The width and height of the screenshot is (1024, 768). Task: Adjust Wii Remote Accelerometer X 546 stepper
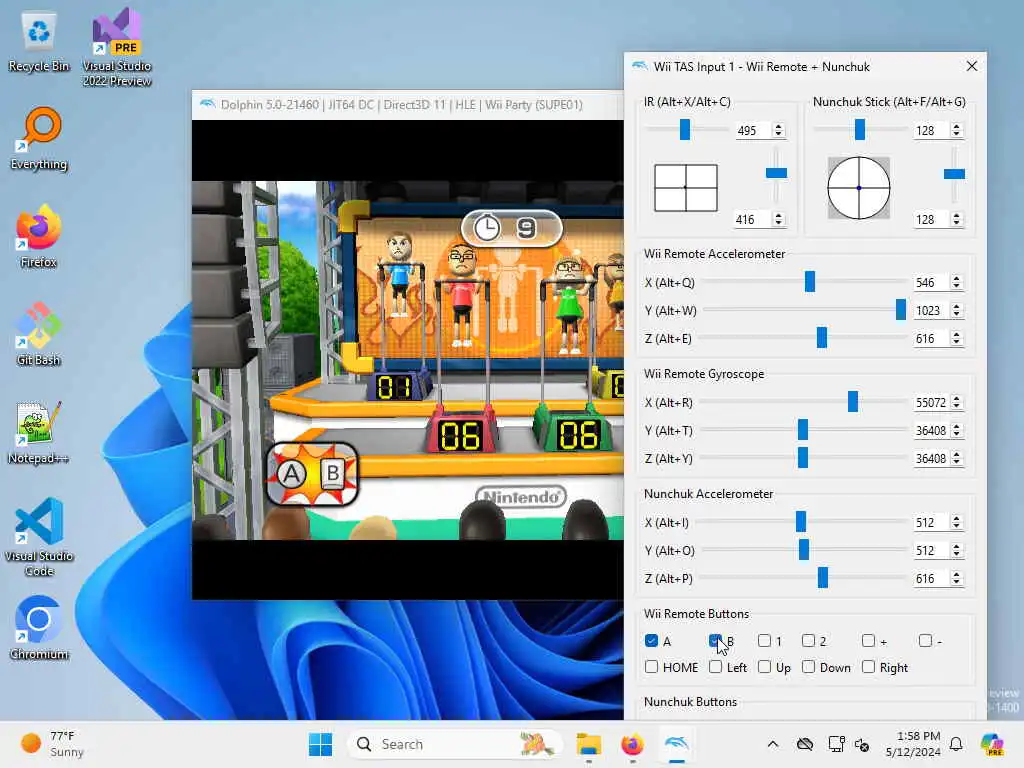(956, 282)
